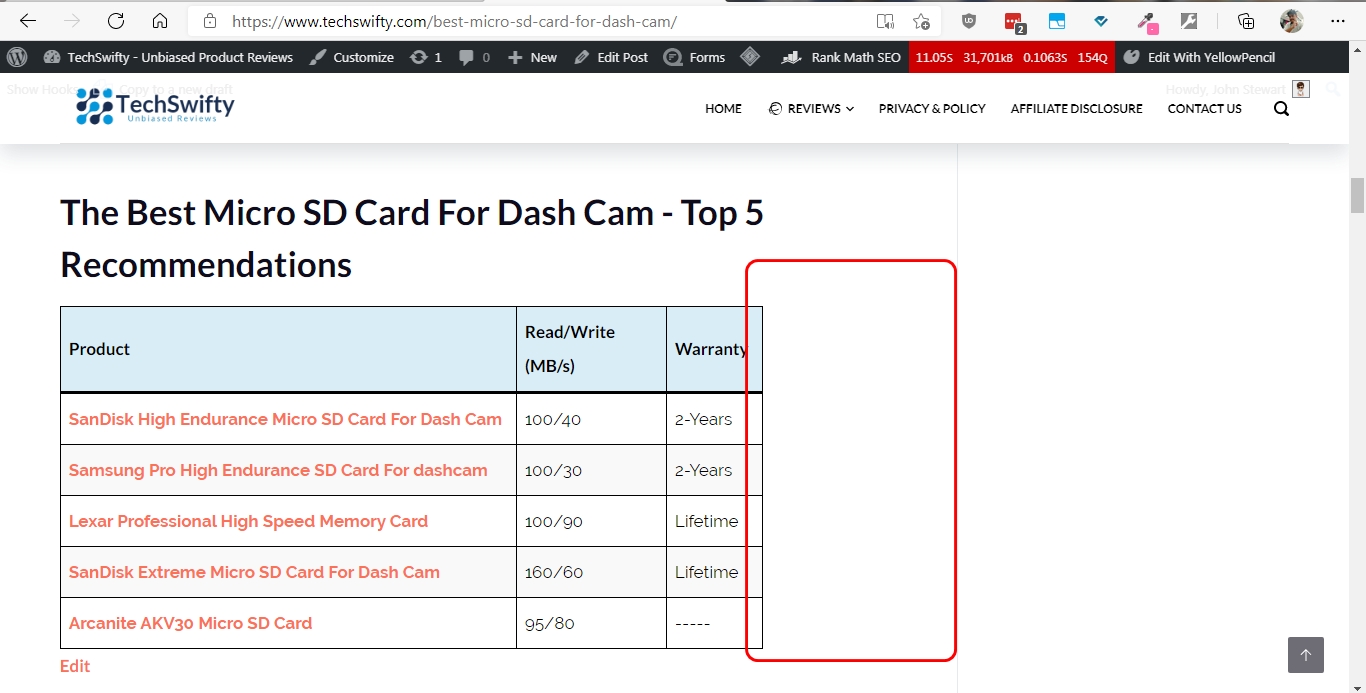Screen dimensions: 1366x693
Task: Open the blue window extension icon
Action: (1057, 21)
